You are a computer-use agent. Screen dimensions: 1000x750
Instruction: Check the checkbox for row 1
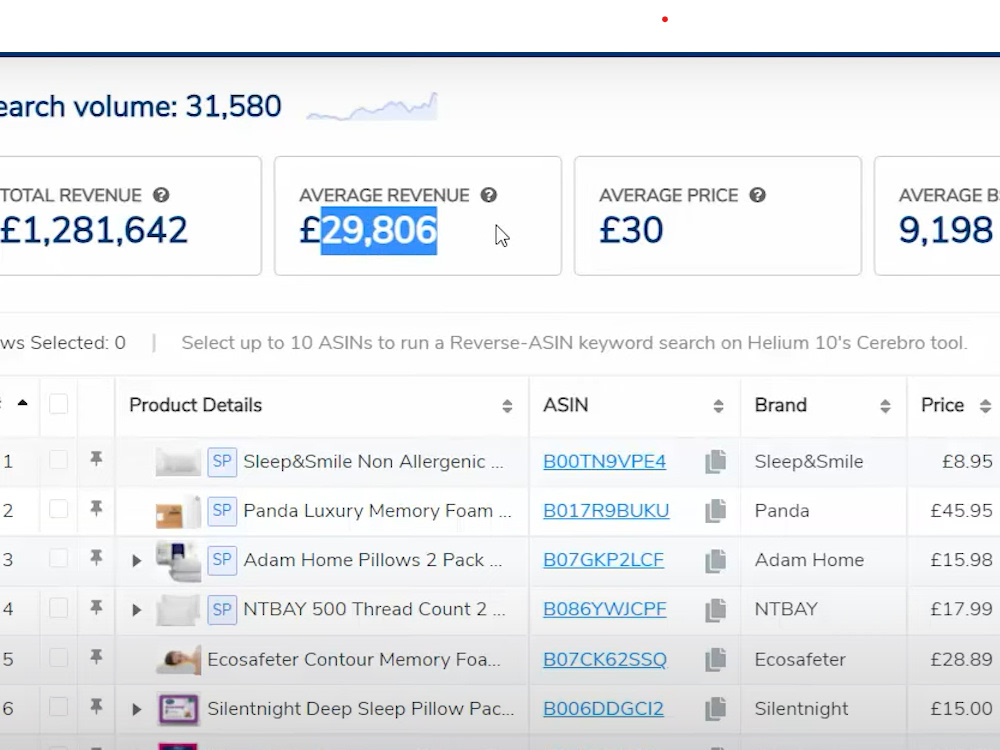coord(59,460)
